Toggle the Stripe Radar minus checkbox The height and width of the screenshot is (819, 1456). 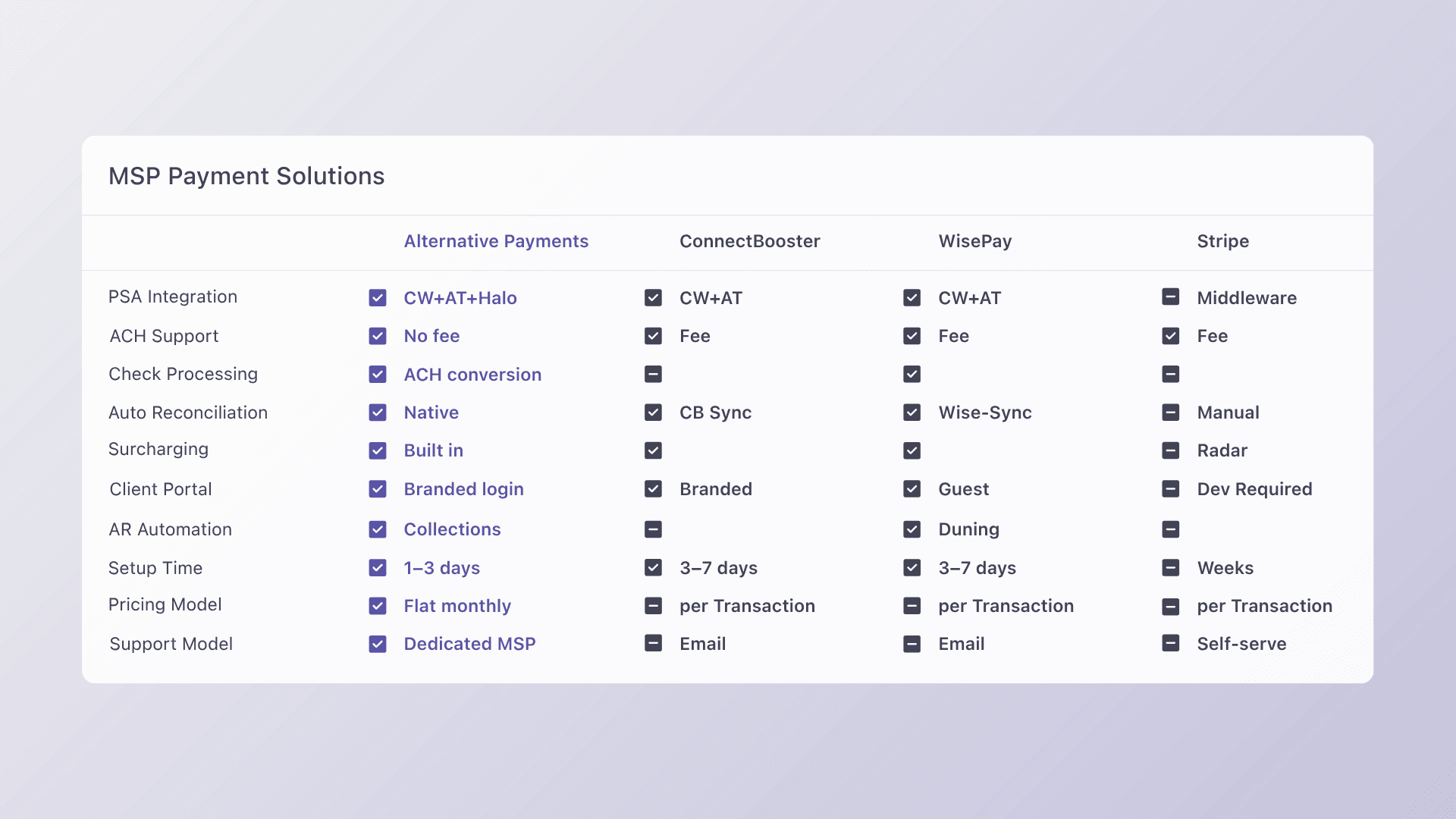1171,450
